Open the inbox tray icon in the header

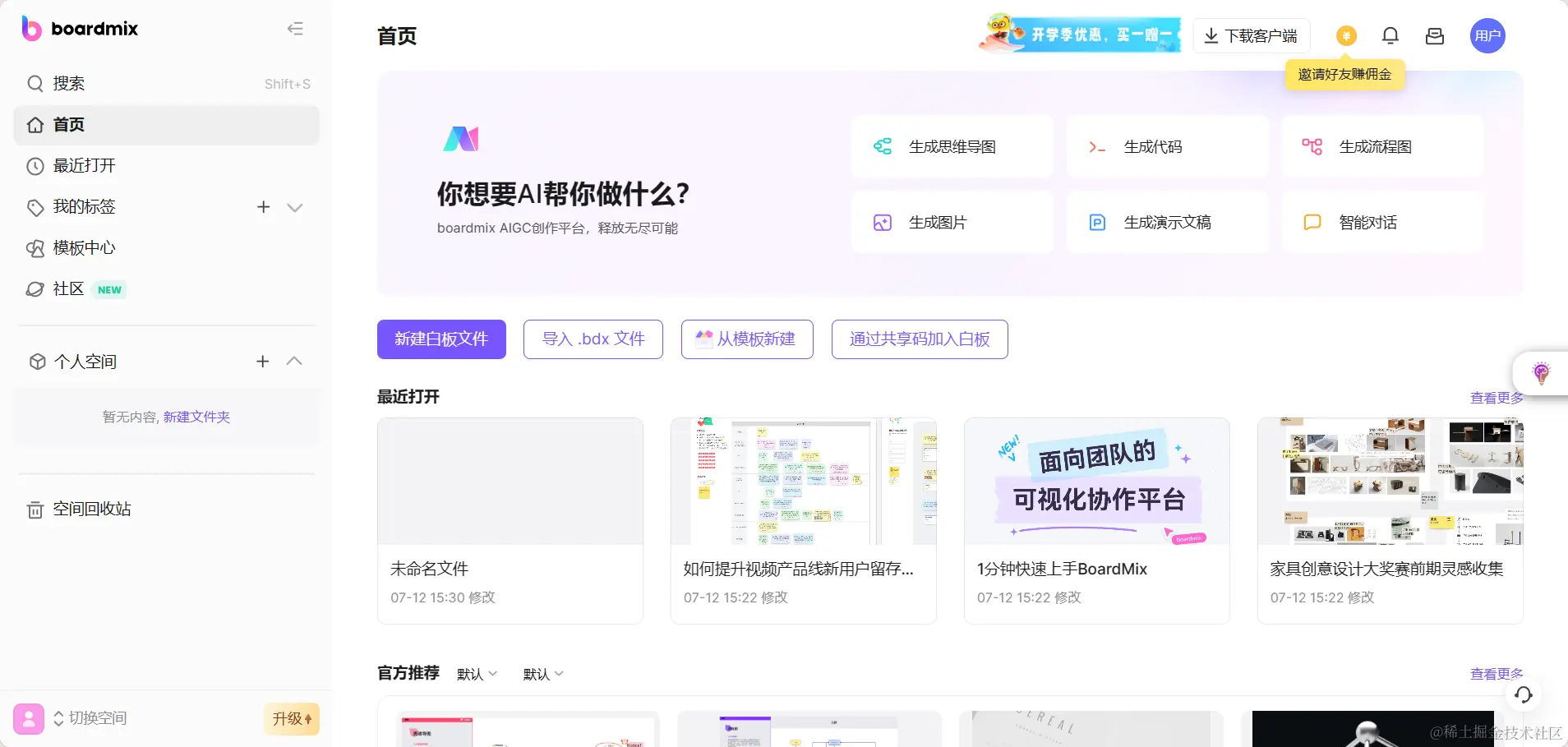(1435, 36)
